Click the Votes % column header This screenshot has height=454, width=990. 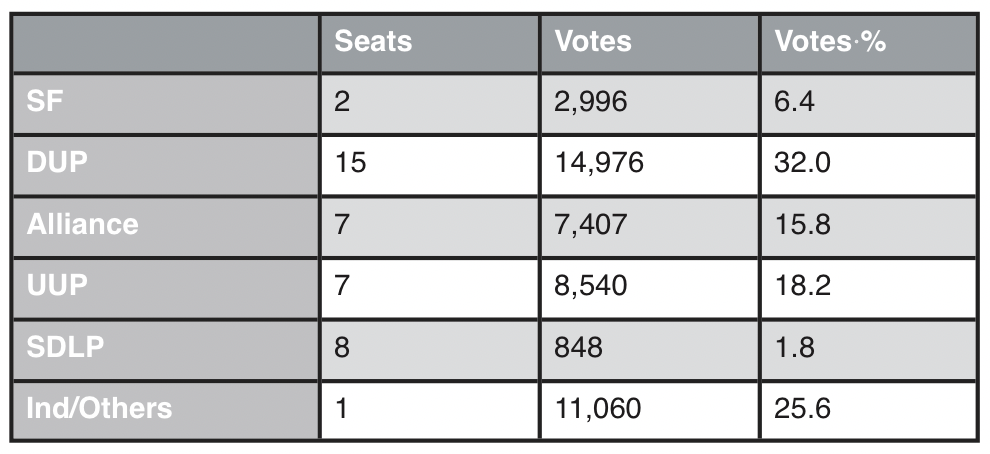point(831,42)
